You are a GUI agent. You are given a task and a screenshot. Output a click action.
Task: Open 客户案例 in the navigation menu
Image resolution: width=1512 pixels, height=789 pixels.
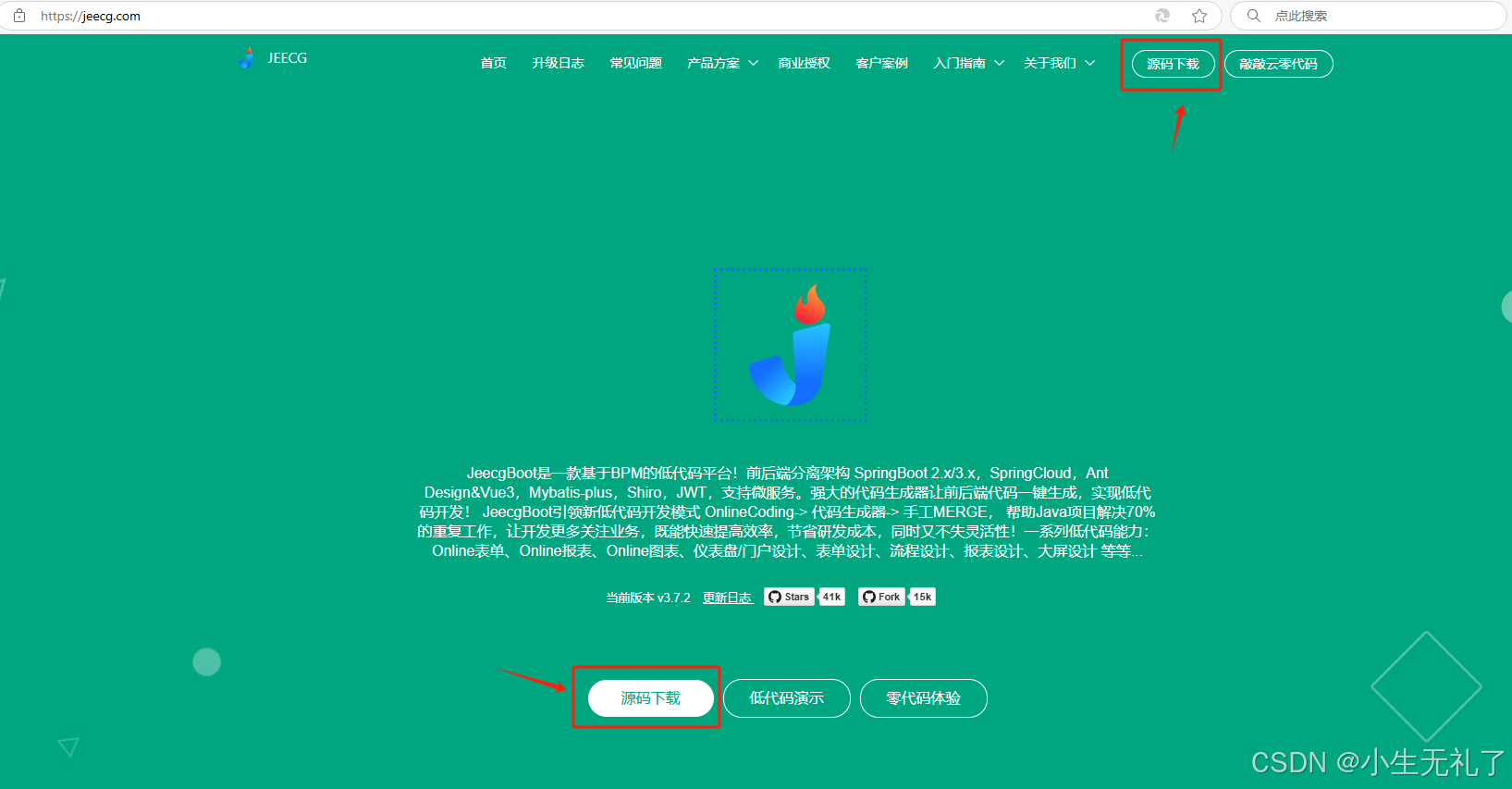(881, 63)
